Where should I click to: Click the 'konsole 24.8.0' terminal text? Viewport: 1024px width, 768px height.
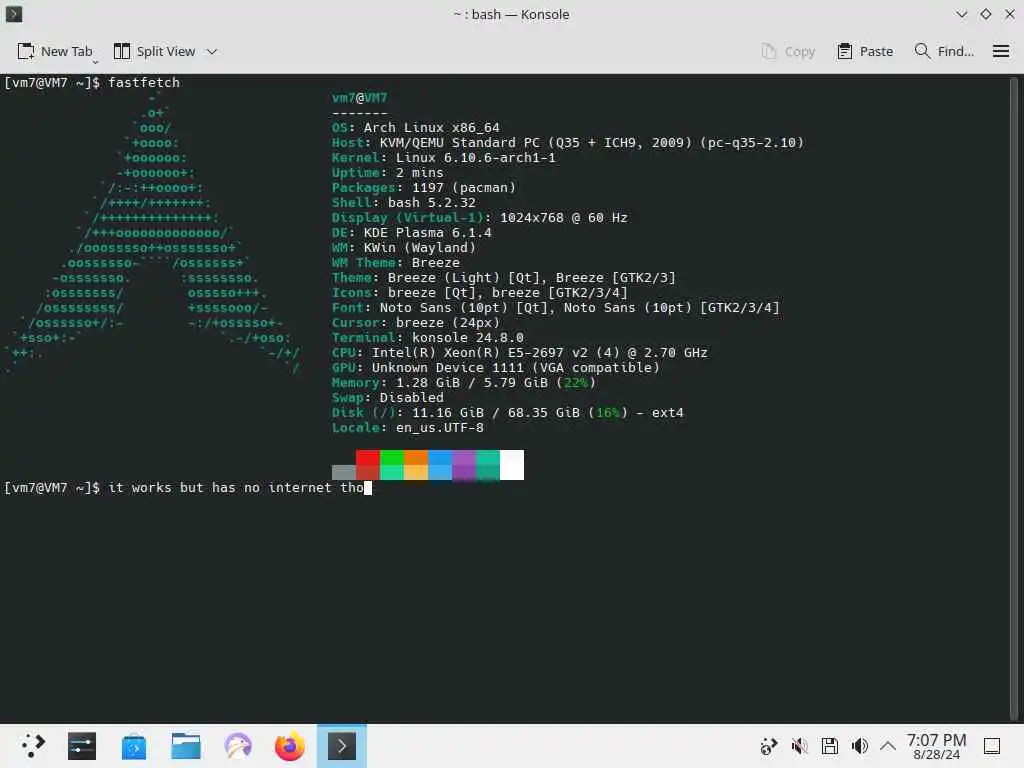pyautogui.click(x=468, y=338)
